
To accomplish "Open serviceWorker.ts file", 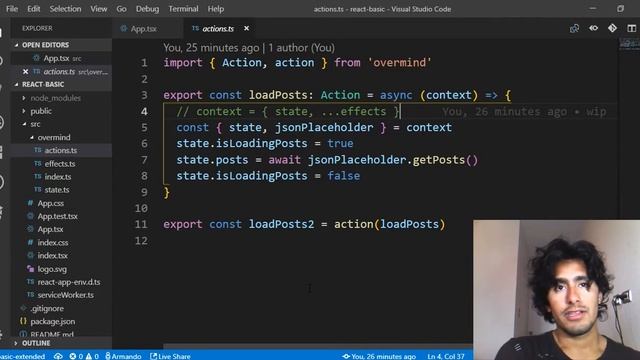I will 65,295.
